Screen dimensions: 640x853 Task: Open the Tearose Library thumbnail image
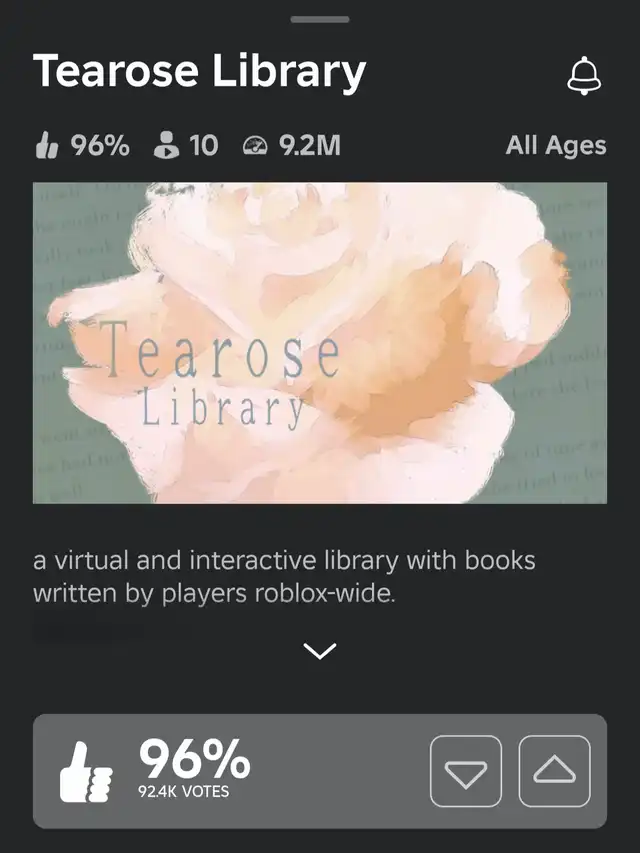(x=320, y=343)
